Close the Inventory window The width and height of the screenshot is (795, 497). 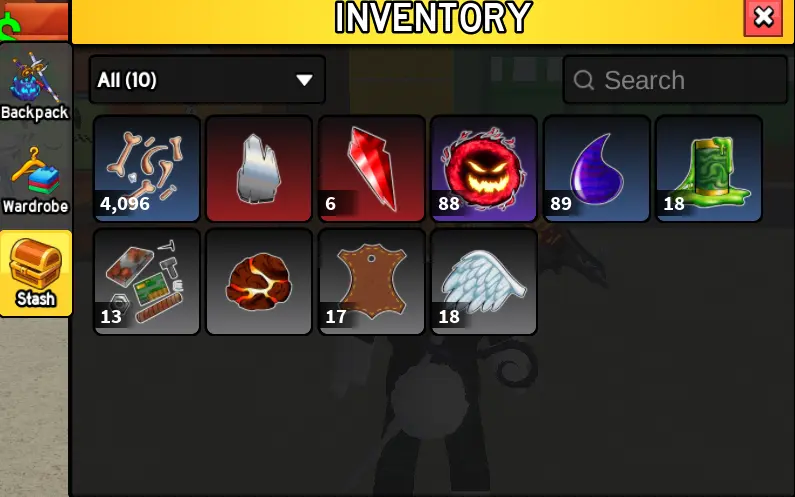(763, 17)
